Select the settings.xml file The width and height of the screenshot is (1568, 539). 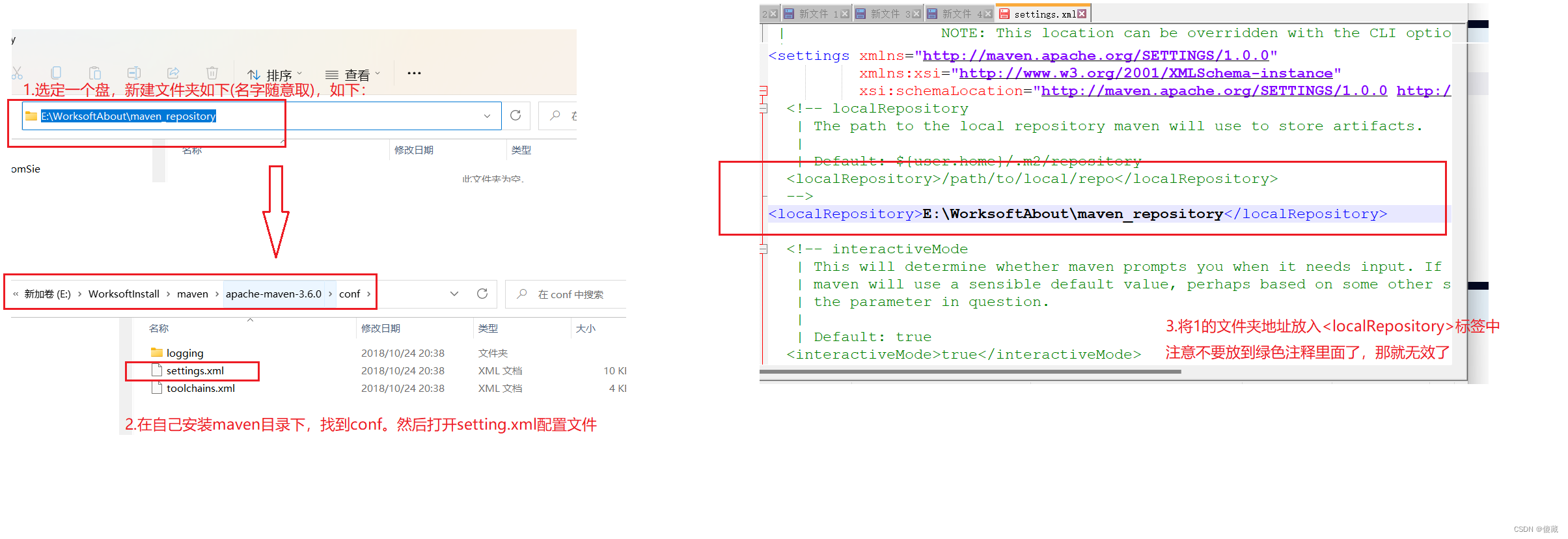[x=195, y=370]
